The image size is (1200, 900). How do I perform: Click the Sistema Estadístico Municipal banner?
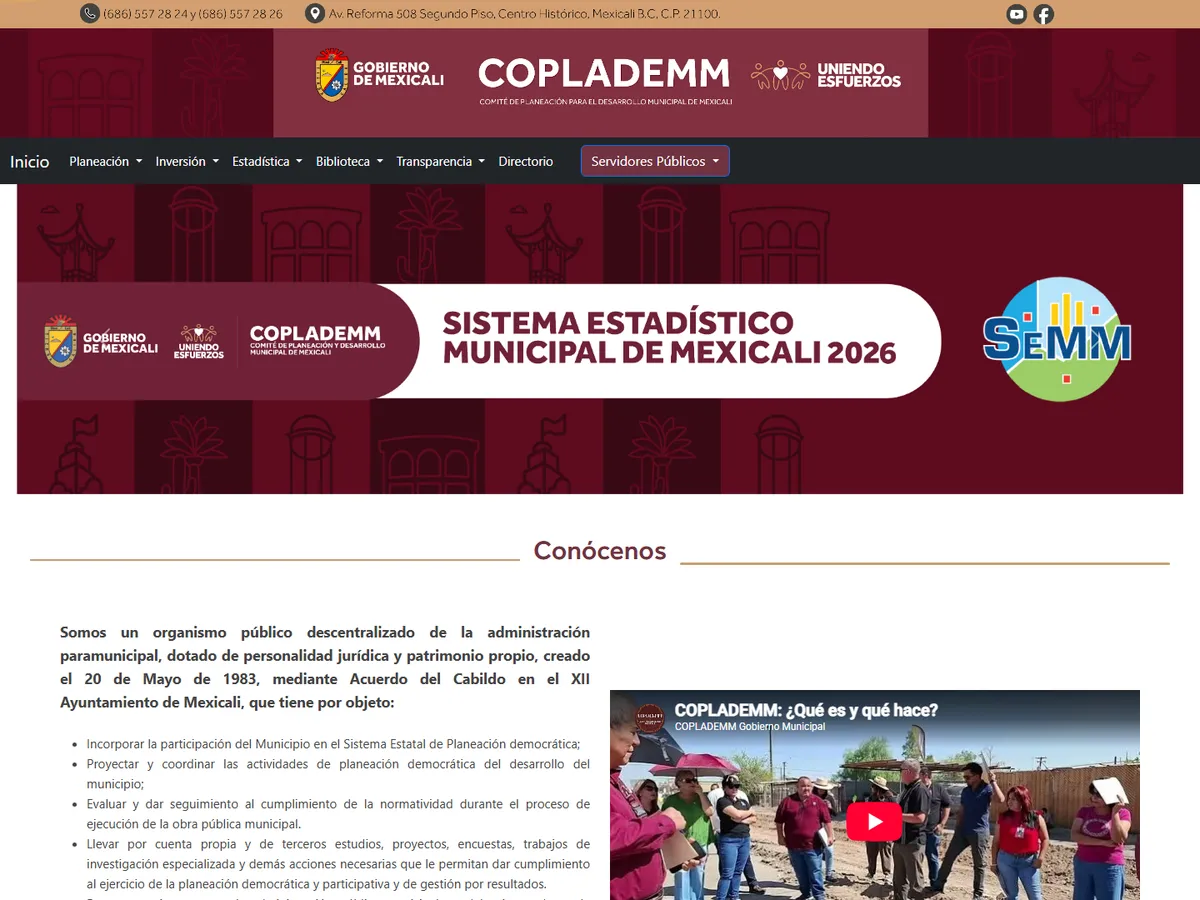click(600, 339)
